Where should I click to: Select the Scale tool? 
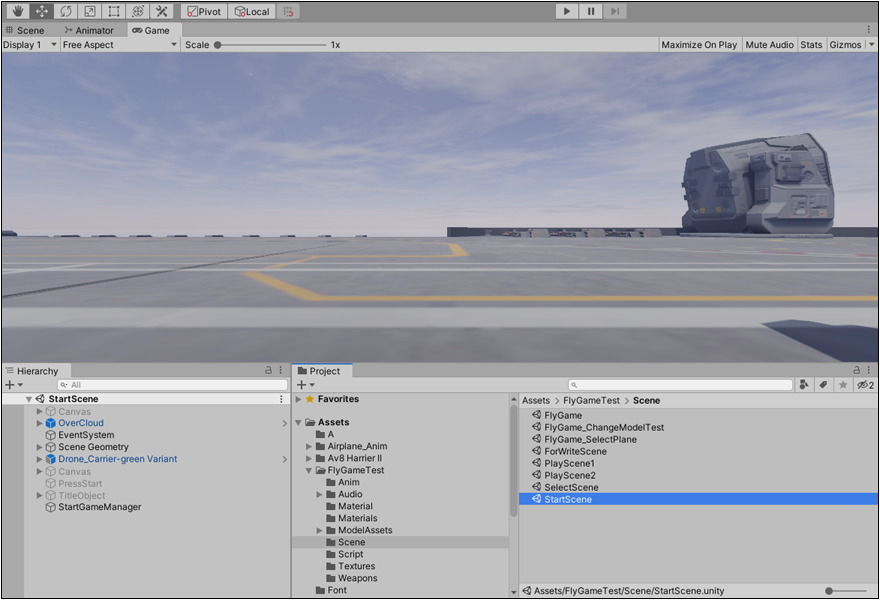point(90,11)
